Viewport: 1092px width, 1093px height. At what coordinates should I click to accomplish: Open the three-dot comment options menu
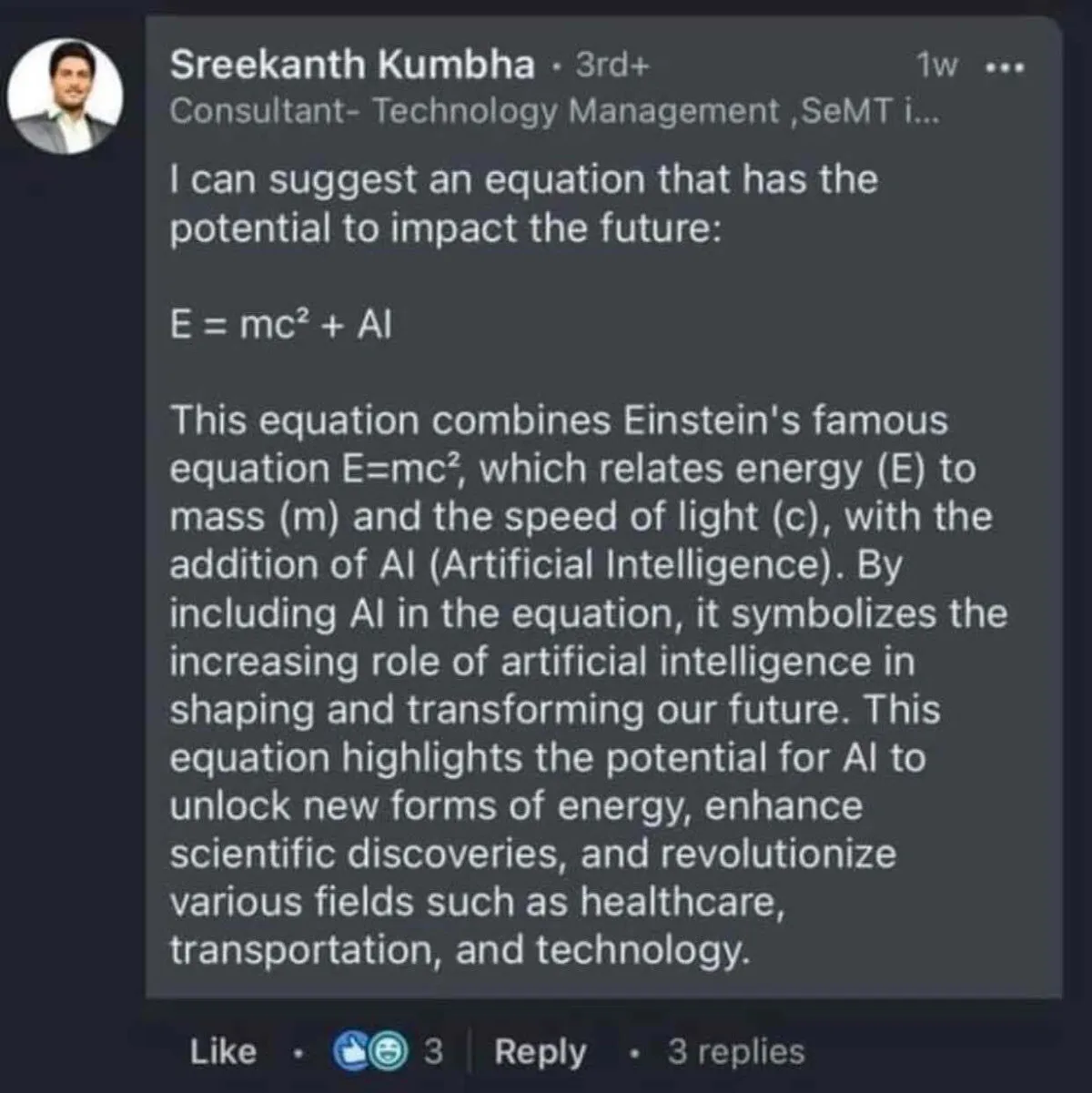click(1006, 67)
